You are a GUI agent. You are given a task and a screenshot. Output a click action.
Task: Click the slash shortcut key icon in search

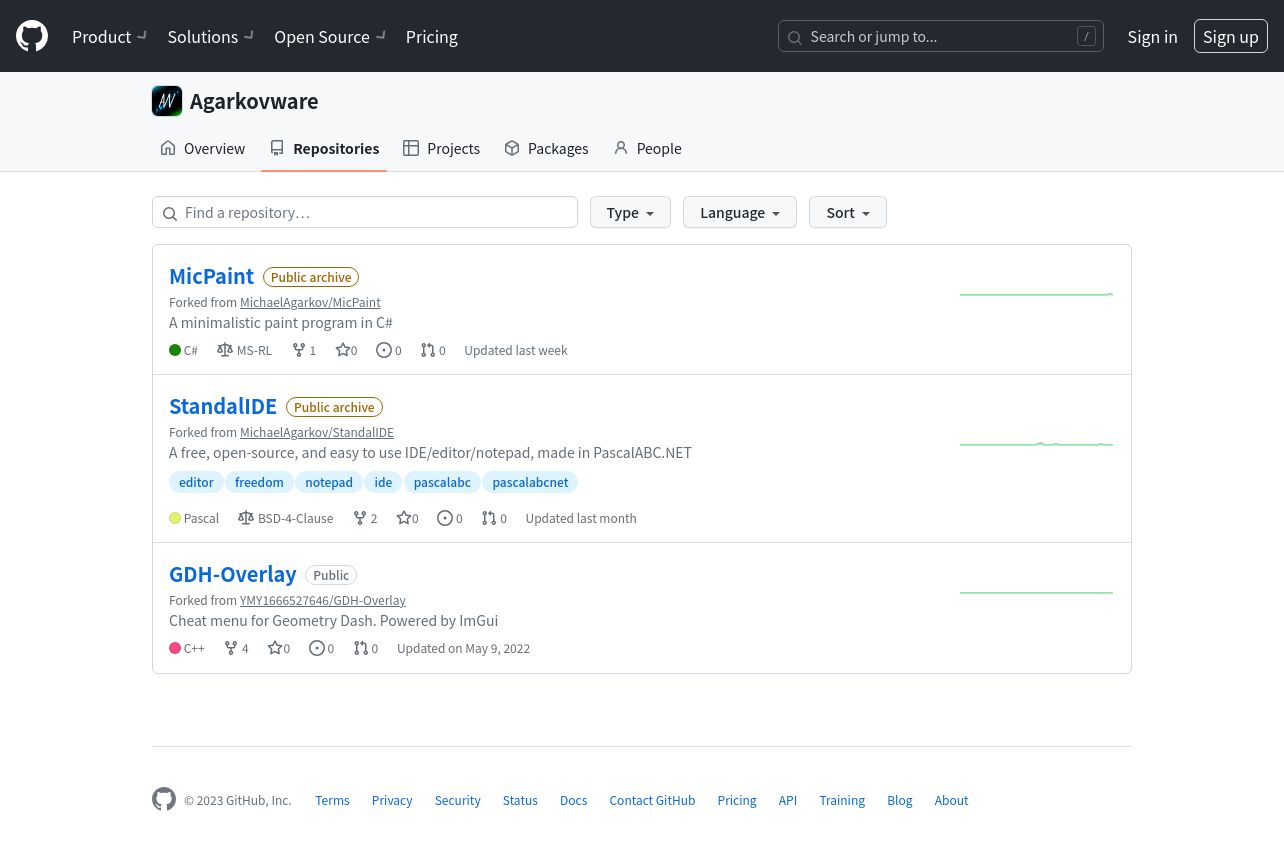1086,37
